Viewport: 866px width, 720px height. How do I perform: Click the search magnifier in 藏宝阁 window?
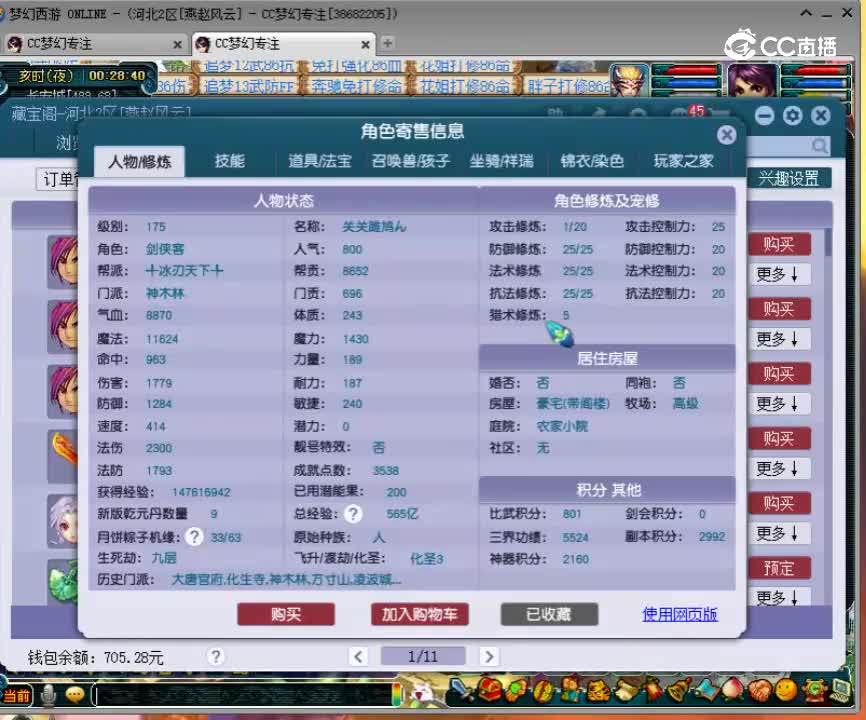[x=820, y=146]
